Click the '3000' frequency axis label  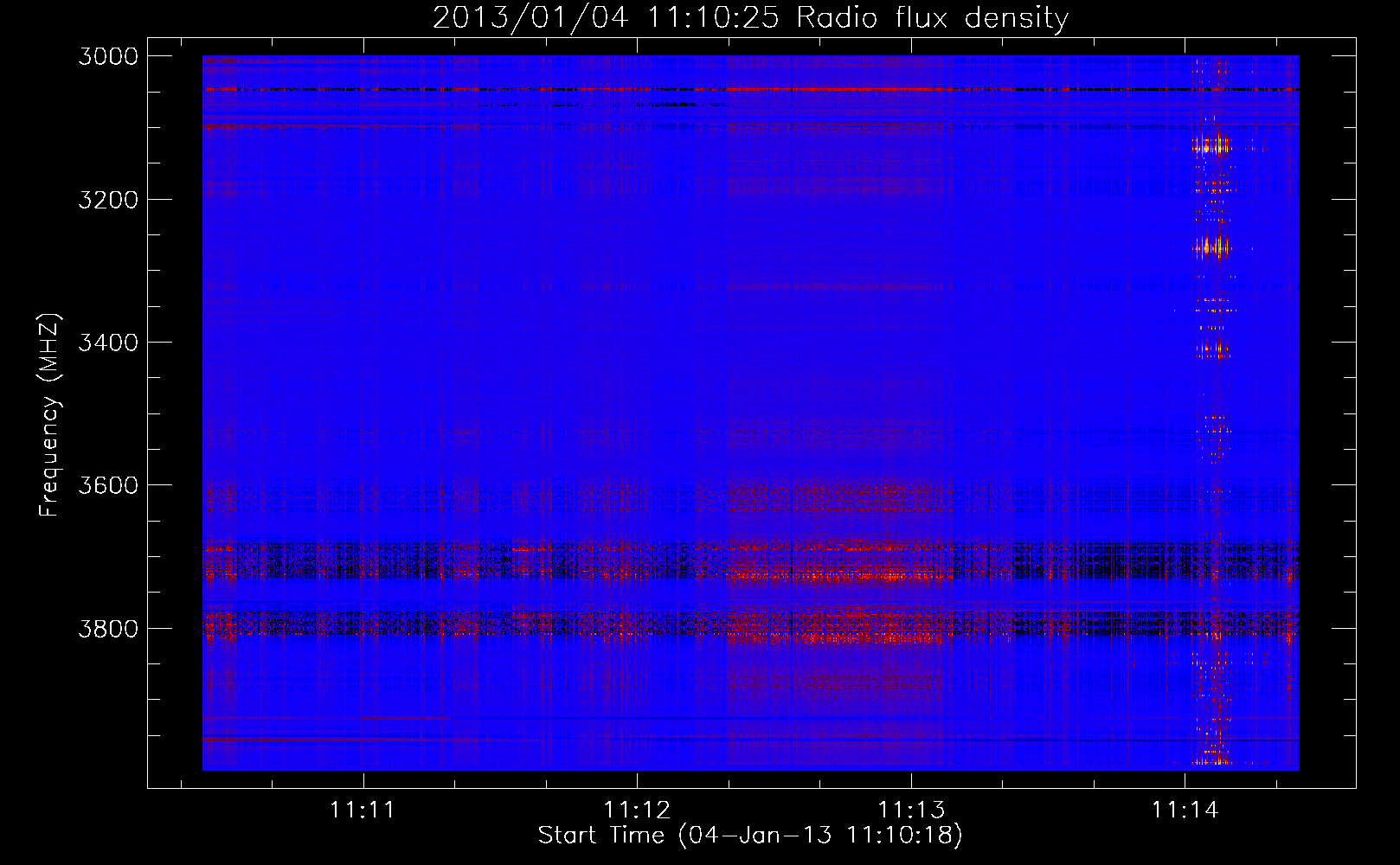coord(107,56)
